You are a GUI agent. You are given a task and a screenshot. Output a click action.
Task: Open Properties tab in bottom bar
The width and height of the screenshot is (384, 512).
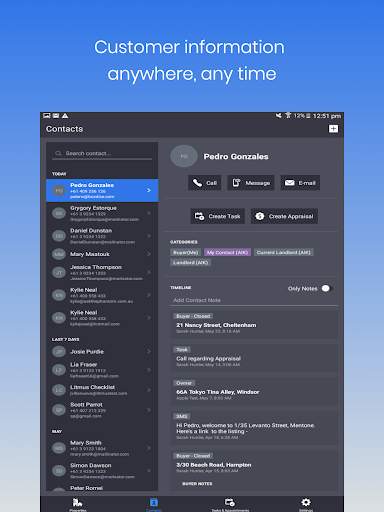click(x=78, y=504)
